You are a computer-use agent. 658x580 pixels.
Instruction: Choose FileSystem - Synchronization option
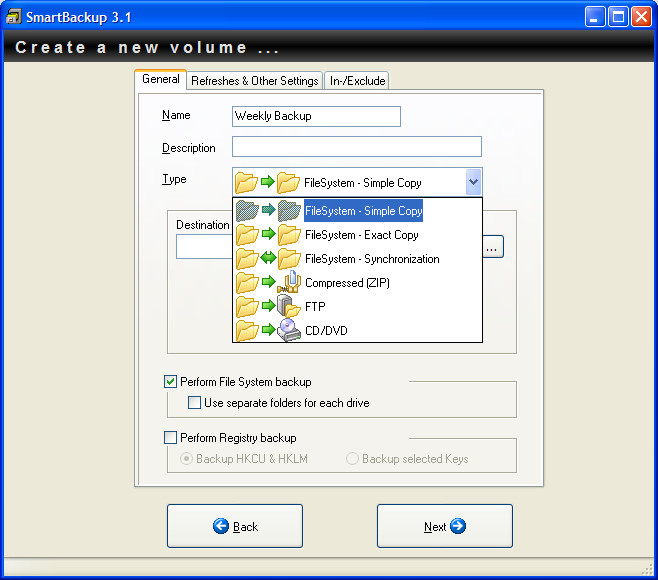click(x=357, y=259)
